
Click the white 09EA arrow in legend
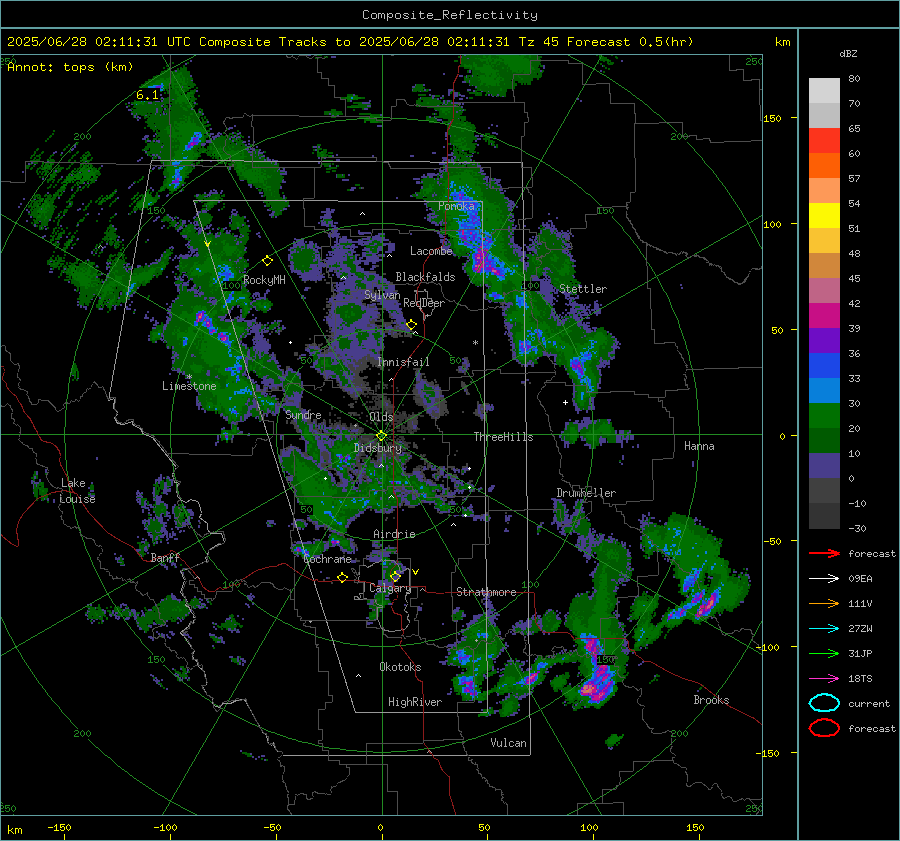click(x=824, y=578)
